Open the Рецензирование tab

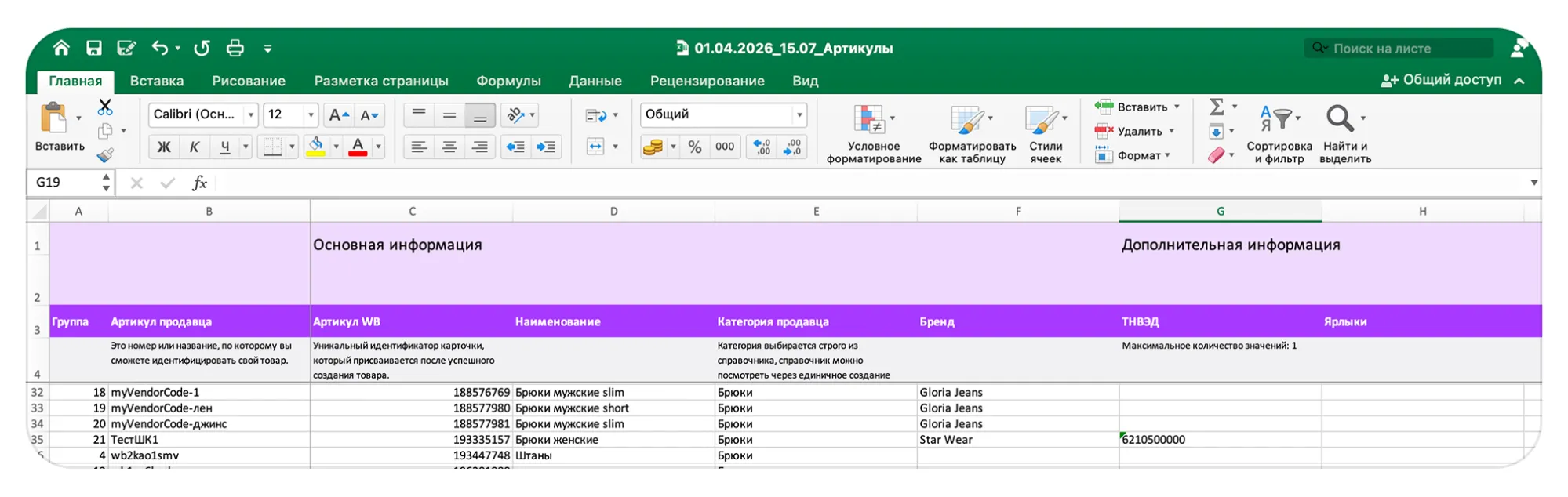(707, 81)
